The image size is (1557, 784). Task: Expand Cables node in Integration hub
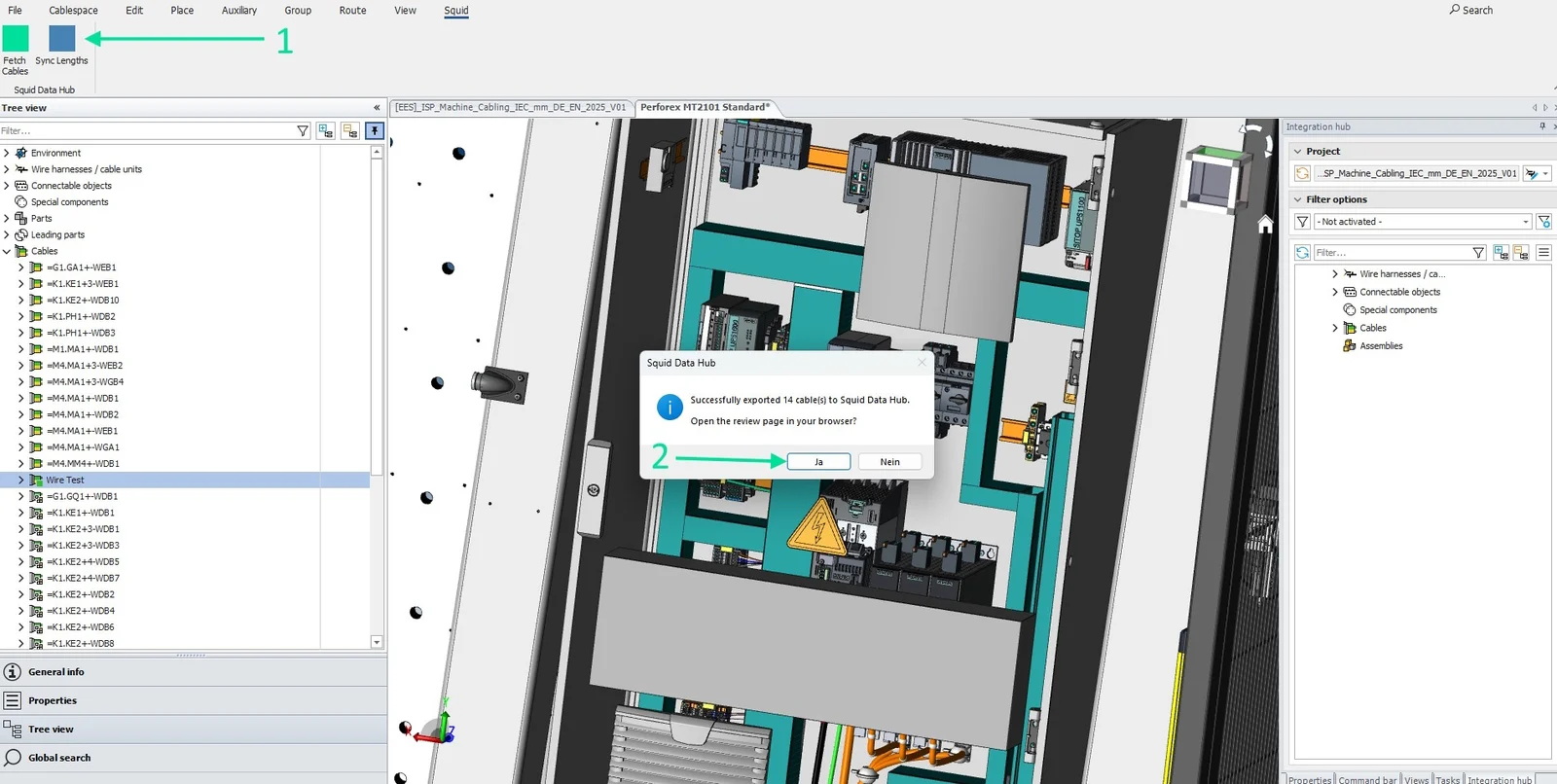pyautogui.click(x=1335, y=328)
